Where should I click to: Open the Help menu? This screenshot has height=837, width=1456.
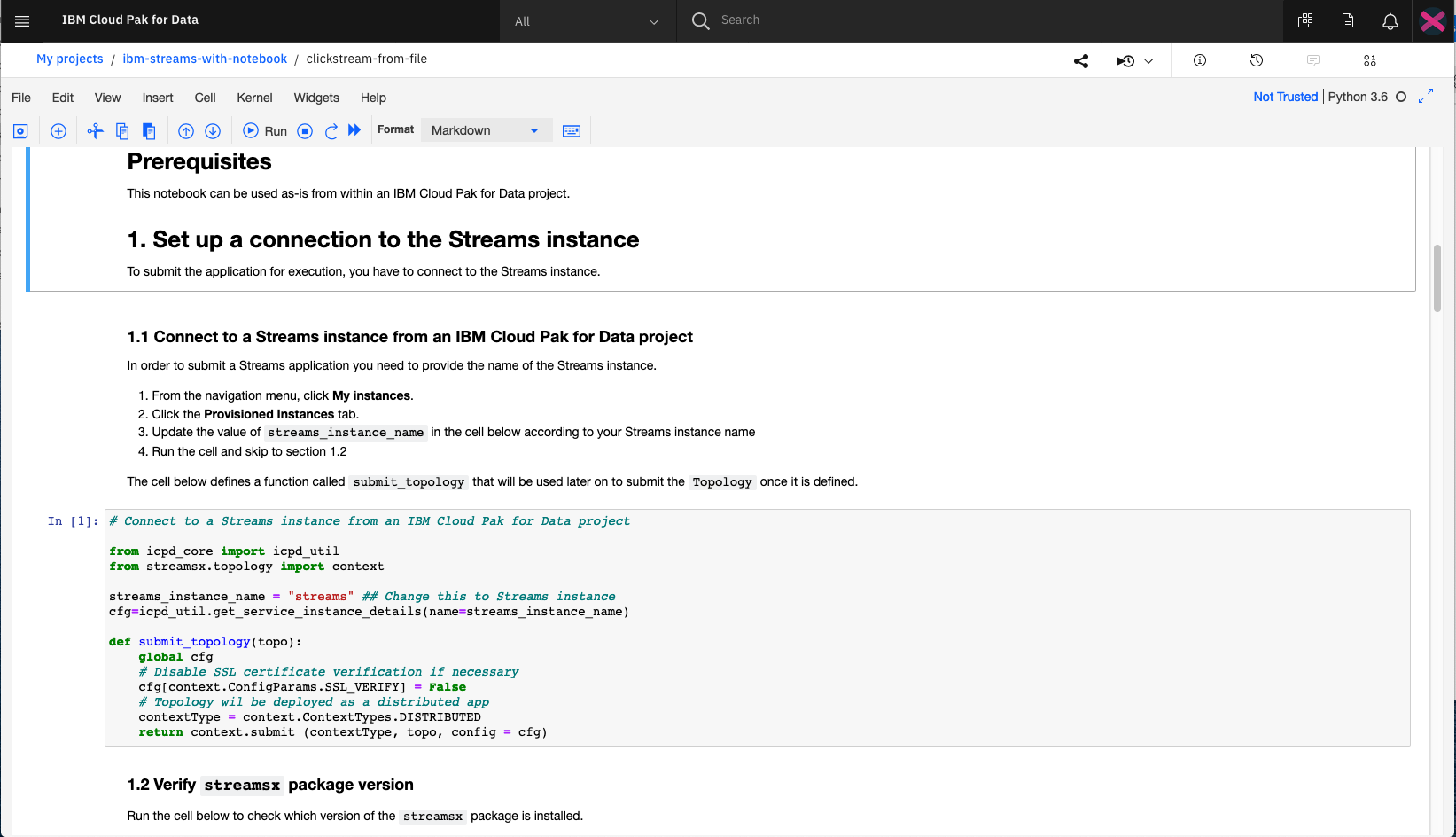[x=373, y=98]
